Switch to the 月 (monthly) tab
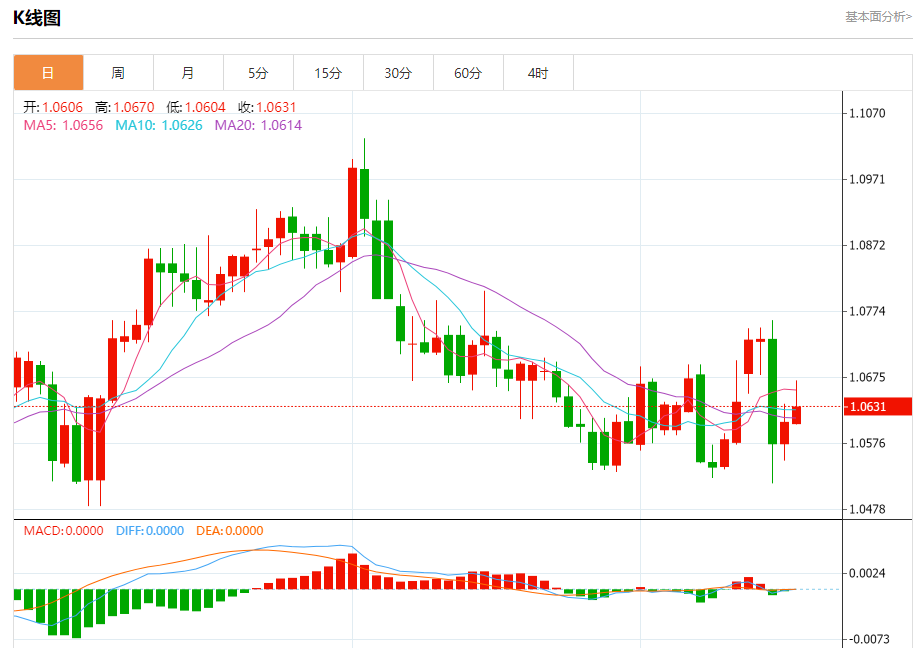 [188, 73]
